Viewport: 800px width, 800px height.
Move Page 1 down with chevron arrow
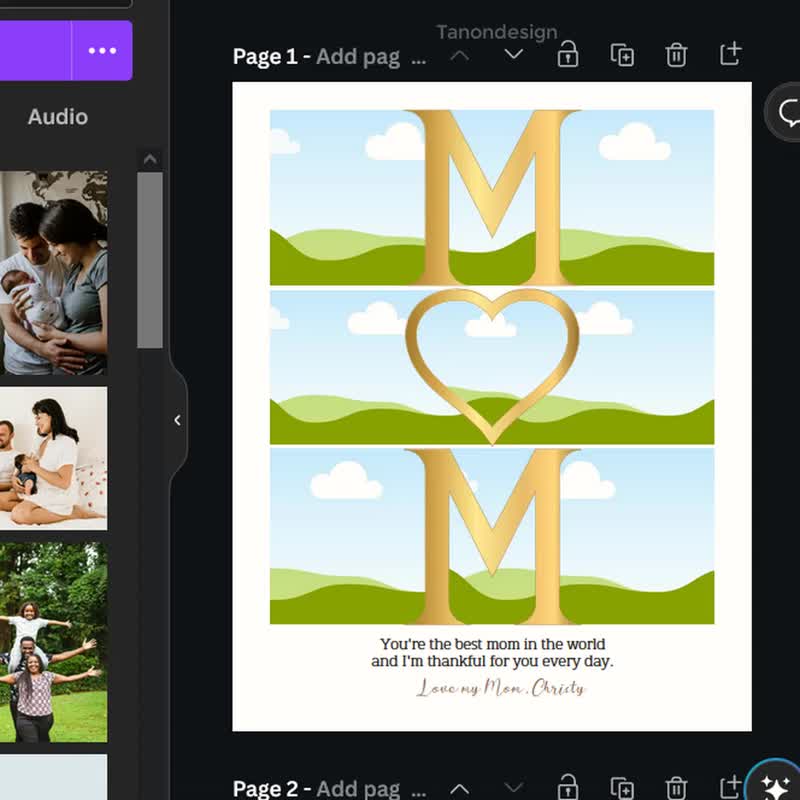pyautogui.click(x=513, y=55)
